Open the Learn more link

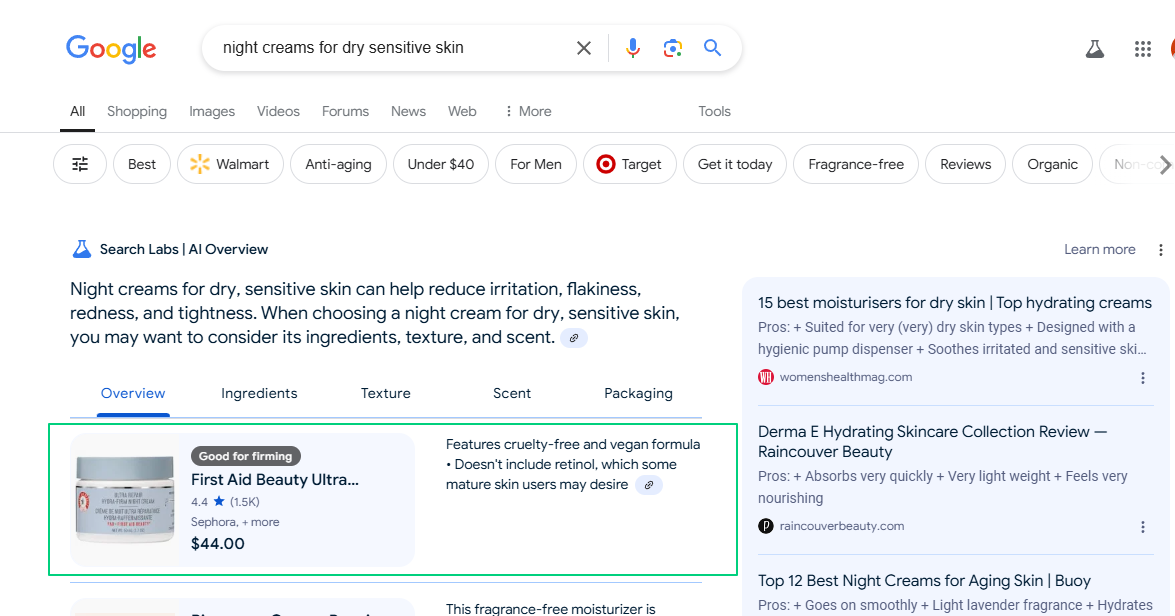pyautogui.click(x=1099, y=250)
